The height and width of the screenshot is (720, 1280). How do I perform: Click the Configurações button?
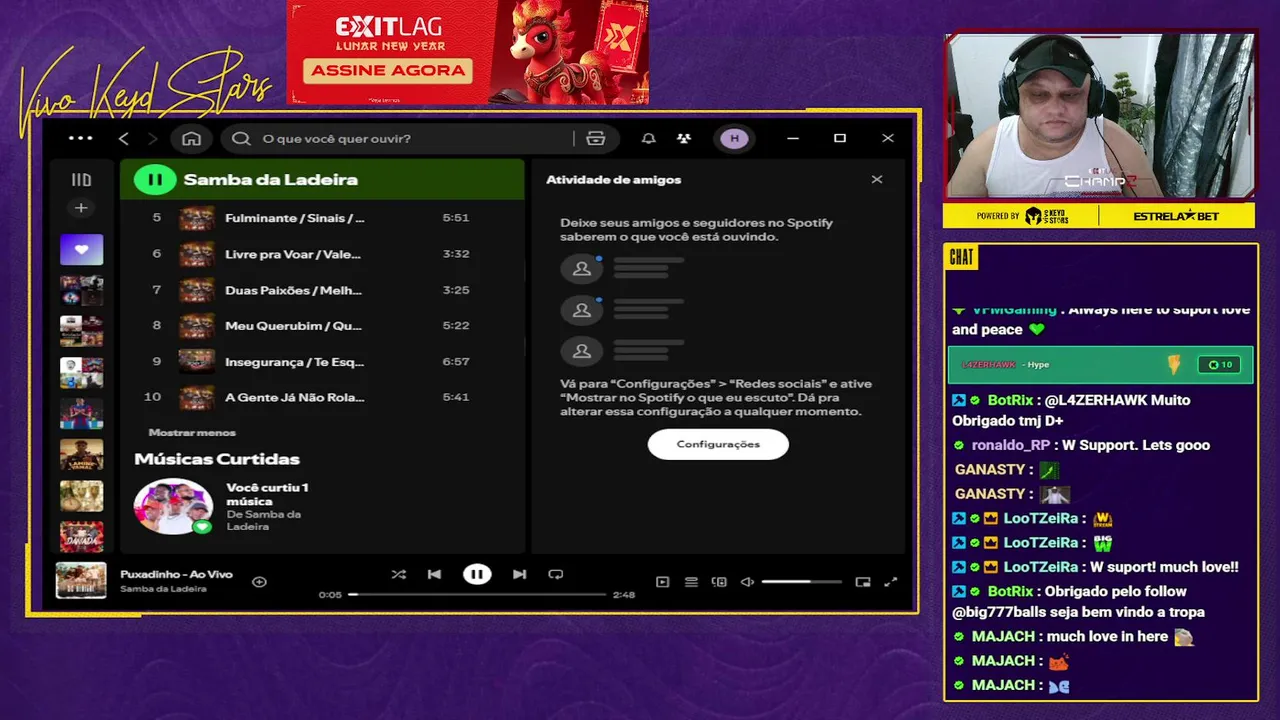[x=718, y=444]
